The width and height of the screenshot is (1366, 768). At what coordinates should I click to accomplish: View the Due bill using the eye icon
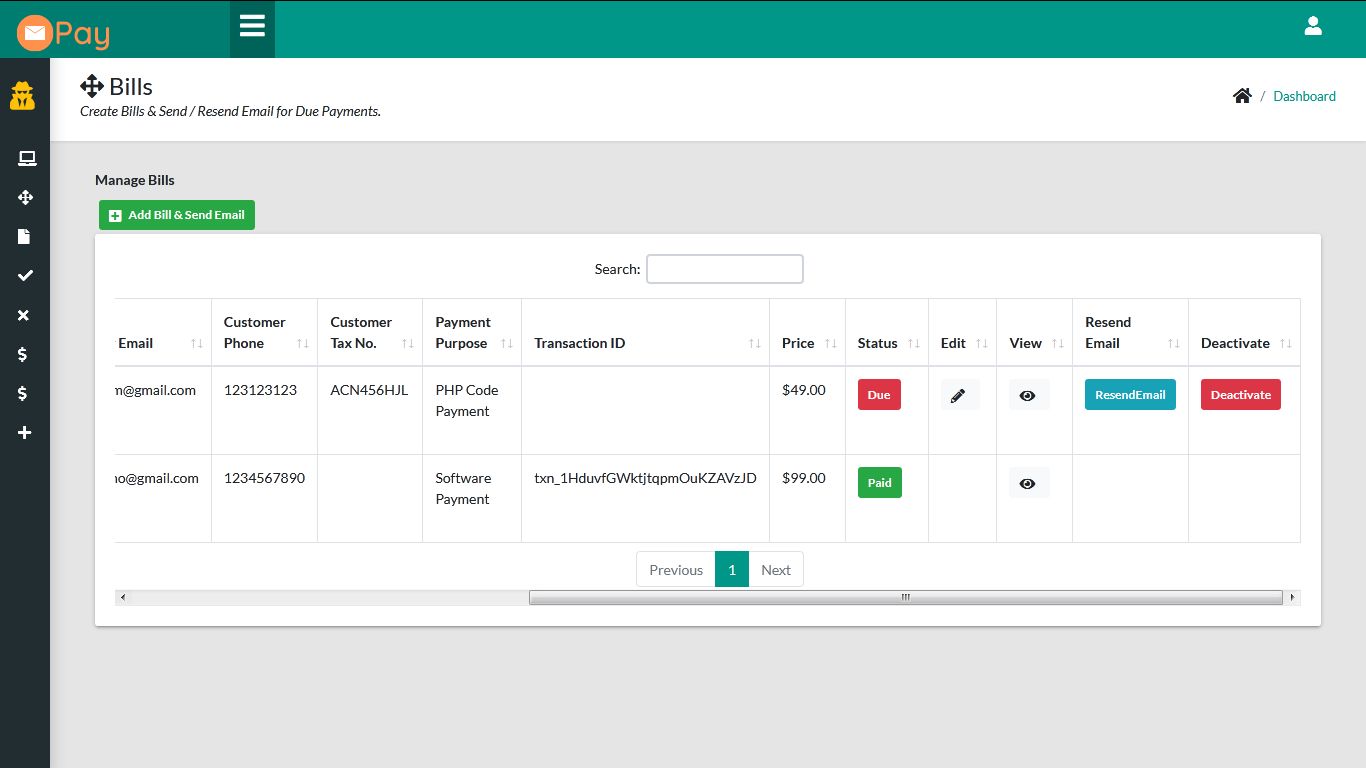tap(1027, 395)
